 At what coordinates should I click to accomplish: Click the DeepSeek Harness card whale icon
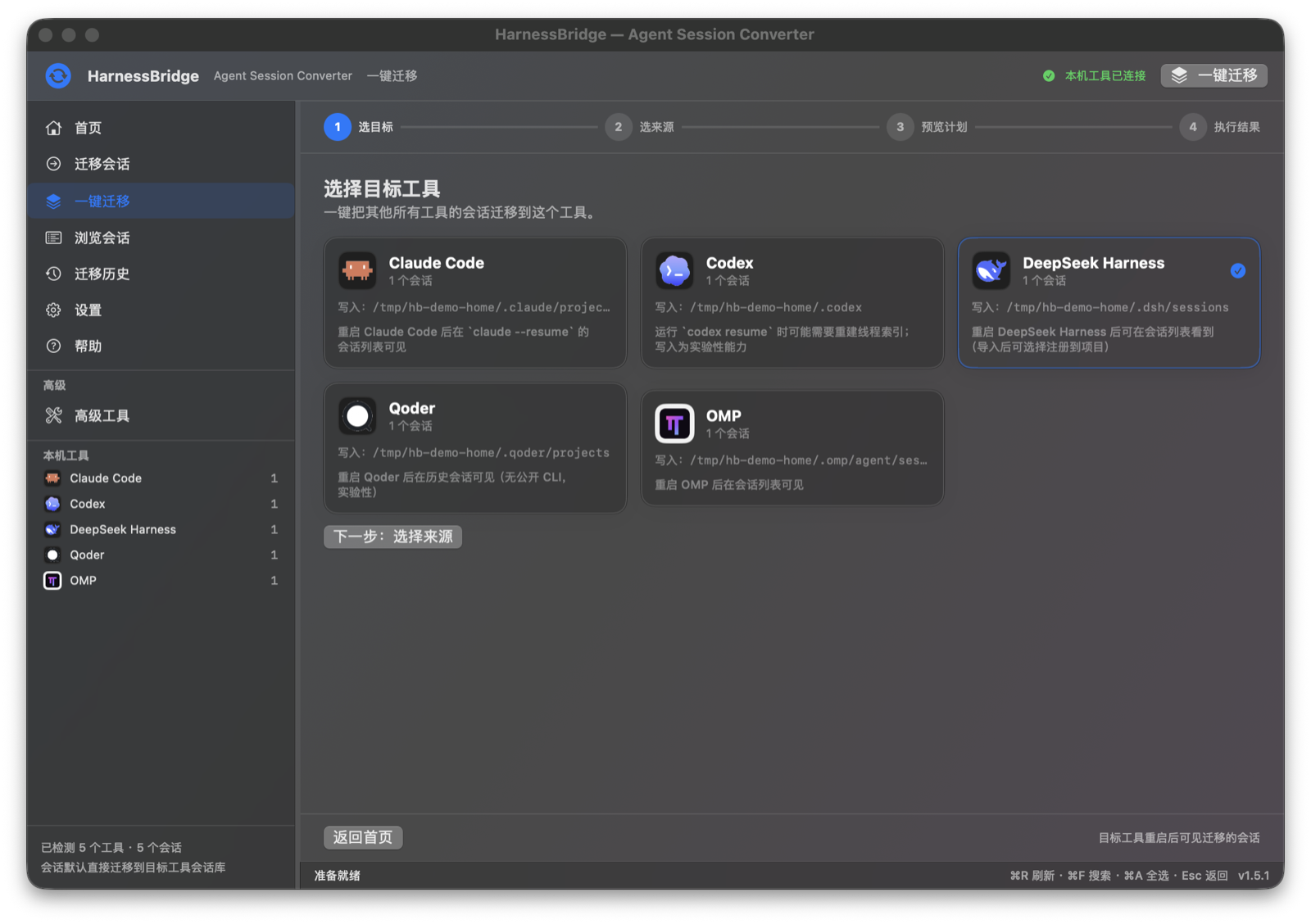click(x=991, y=270)
